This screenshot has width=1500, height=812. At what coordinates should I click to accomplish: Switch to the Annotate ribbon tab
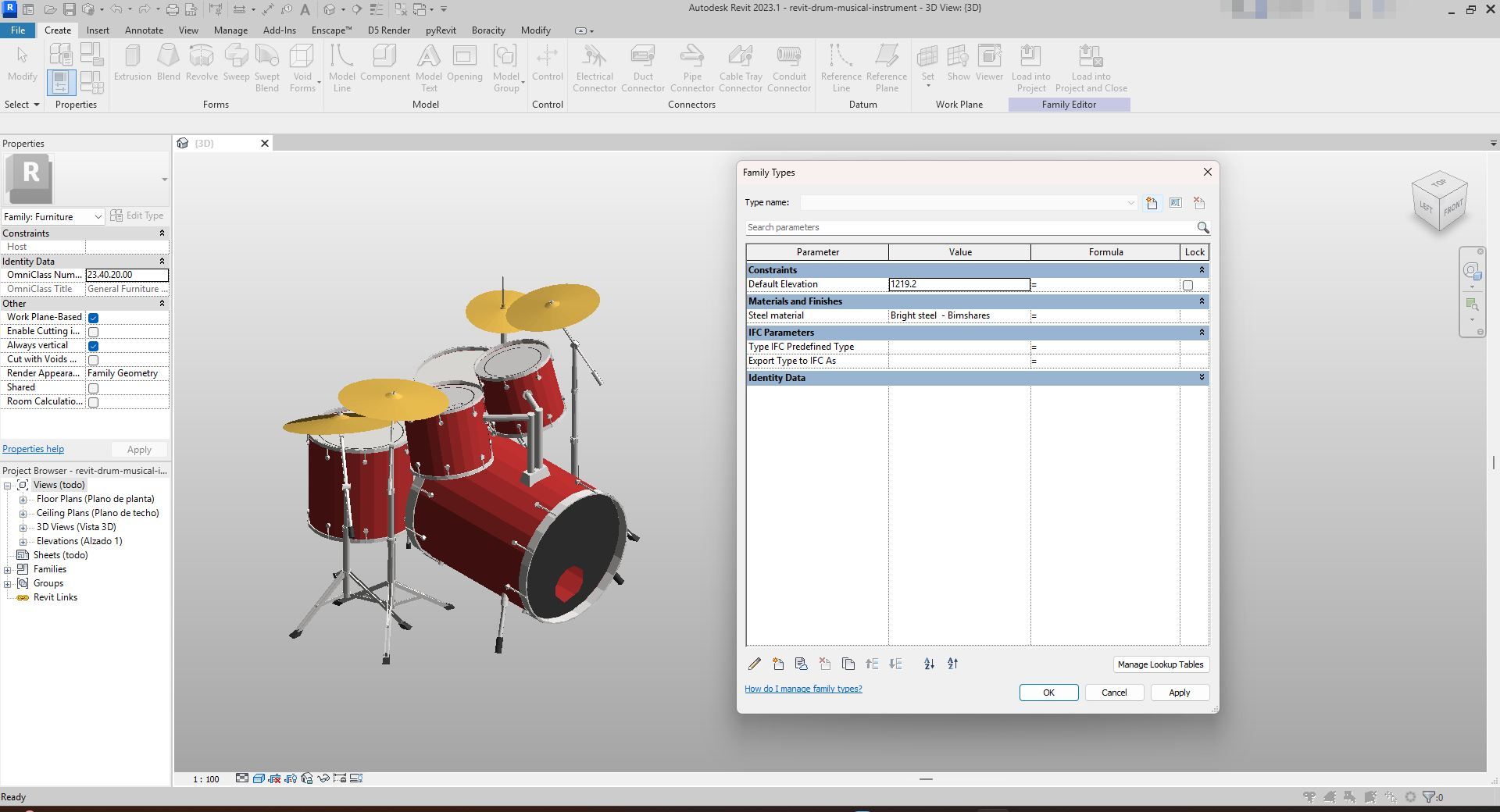coord(145,30)
